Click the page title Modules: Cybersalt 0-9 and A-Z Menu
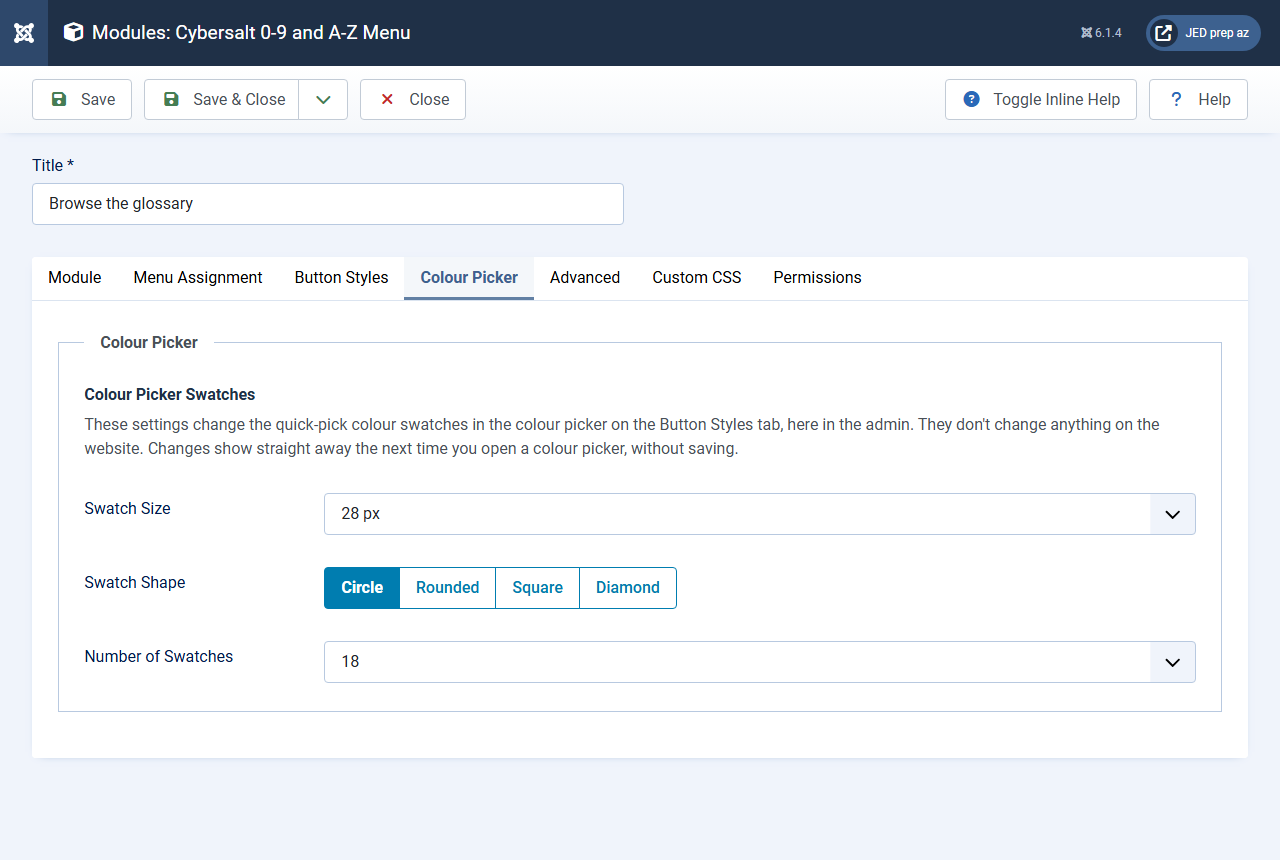 (x=251, y=33)
